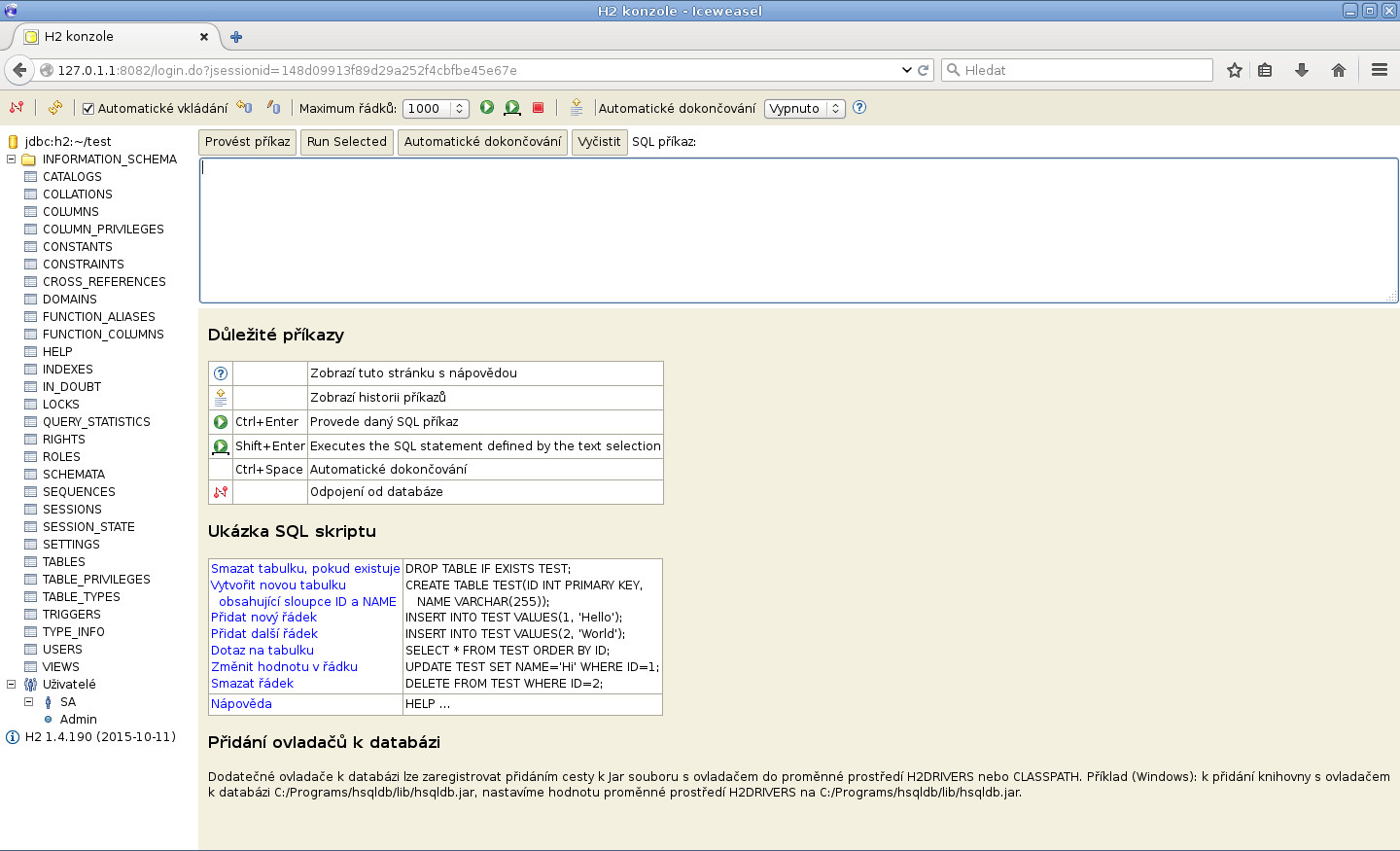The width and height of the screenshot is (1400, 851).
Task: Click Provést příkaz button
Action: 248,142
